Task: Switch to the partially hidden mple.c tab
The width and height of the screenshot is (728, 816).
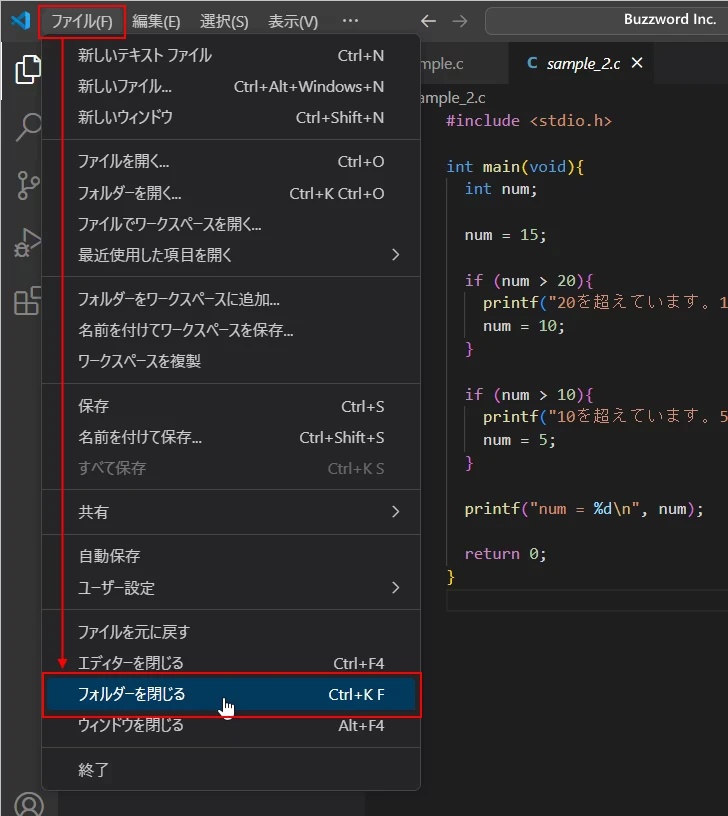Action: pyautogui.click(x=465, y=63)
